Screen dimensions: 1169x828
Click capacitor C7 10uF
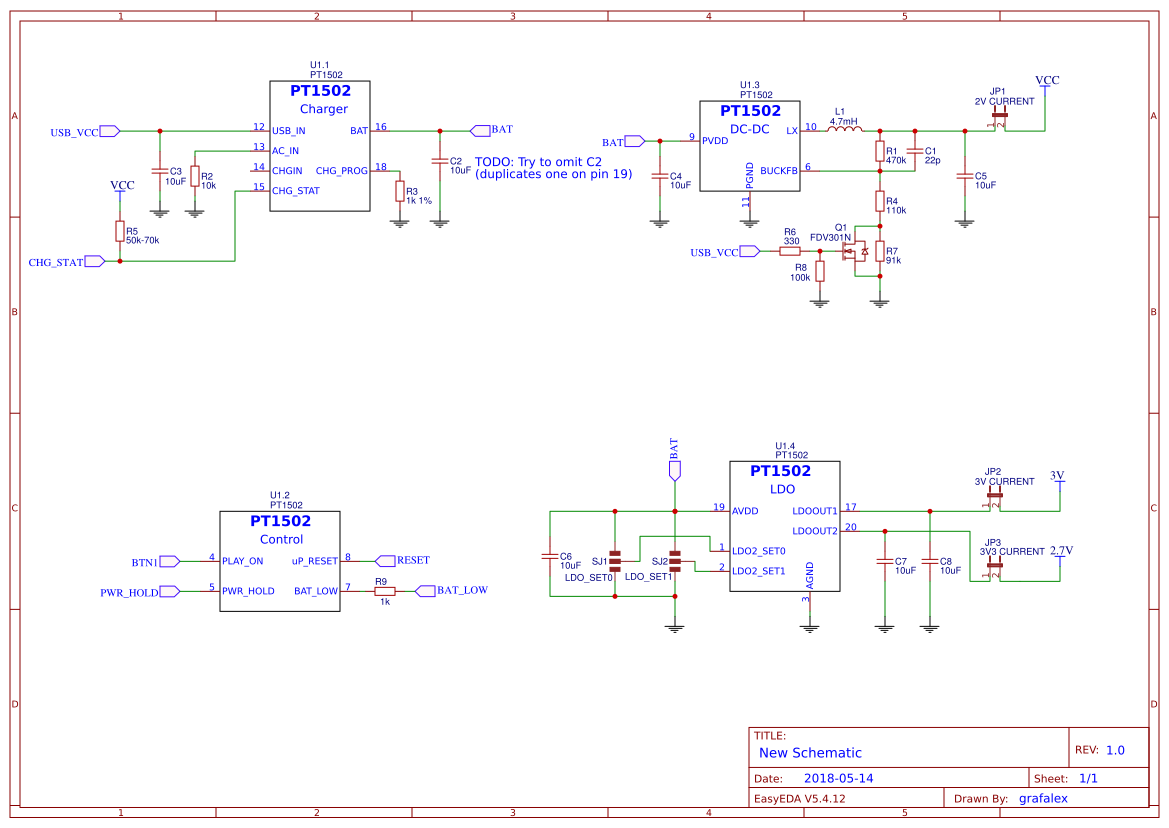(x=884, y=562)
